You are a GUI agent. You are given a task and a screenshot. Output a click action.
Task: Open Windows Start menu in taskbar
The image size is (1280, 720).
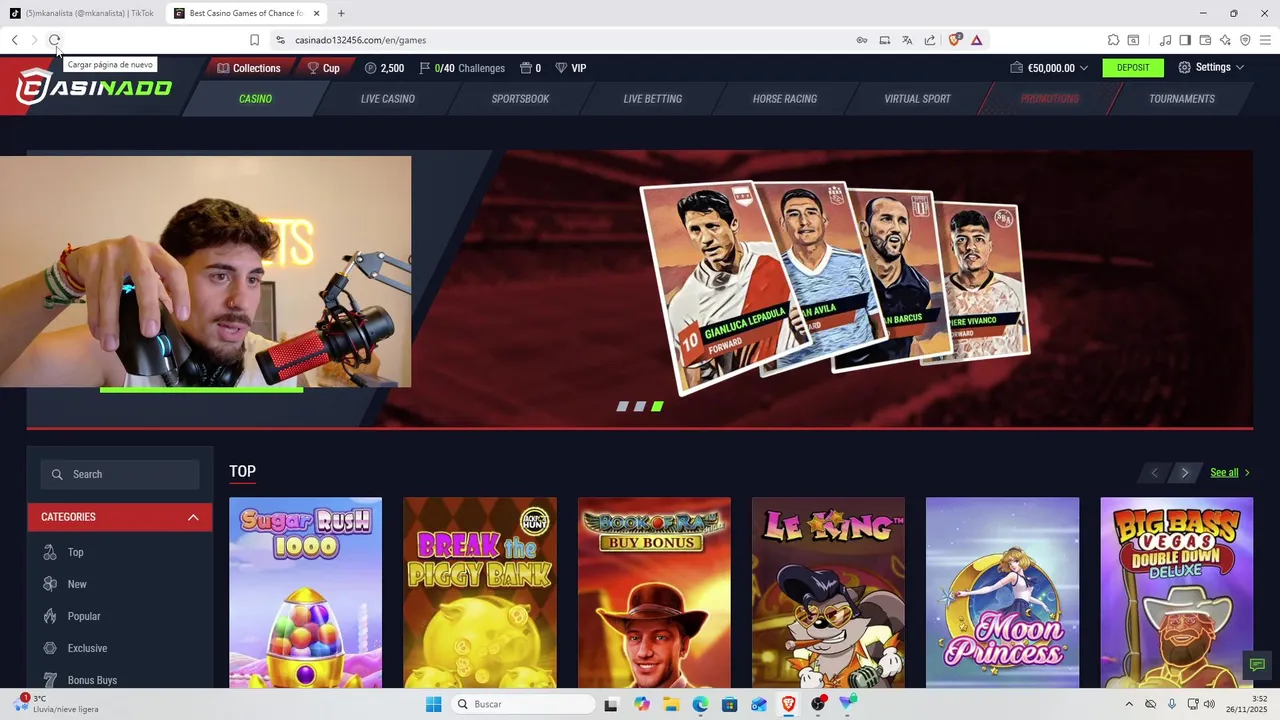pyautogui.click(x=433, y=704)
